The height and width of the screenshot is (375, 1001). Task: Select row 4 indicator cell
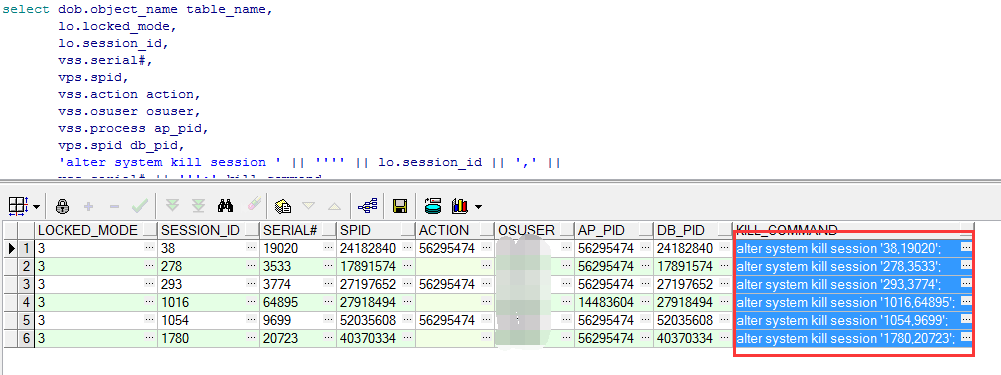[x=26, y=302]
